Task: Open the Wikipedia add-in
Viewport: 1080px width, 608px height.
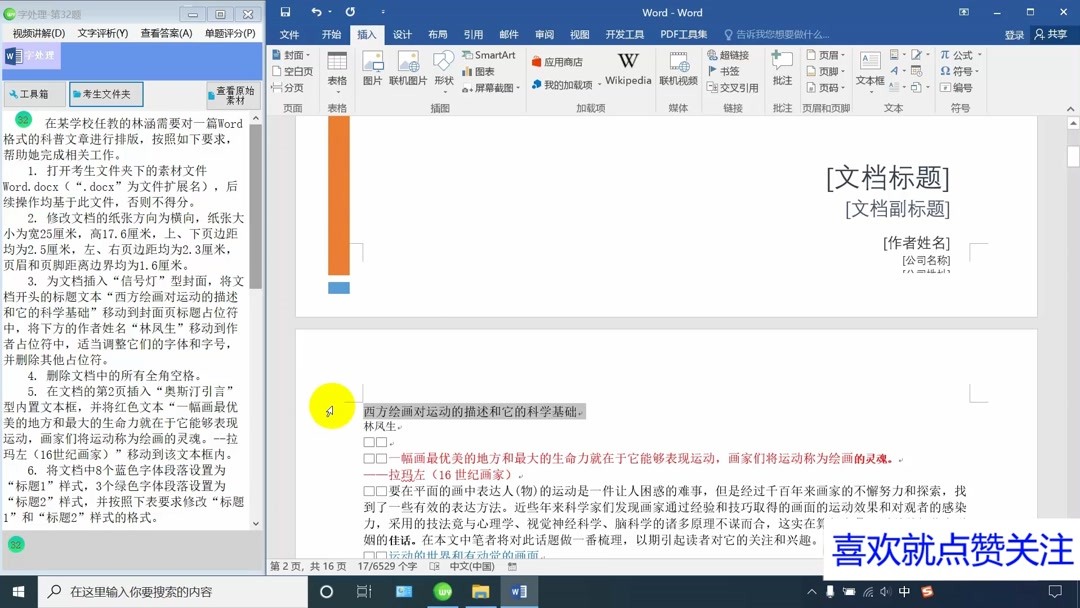Action: coord(627,70)
